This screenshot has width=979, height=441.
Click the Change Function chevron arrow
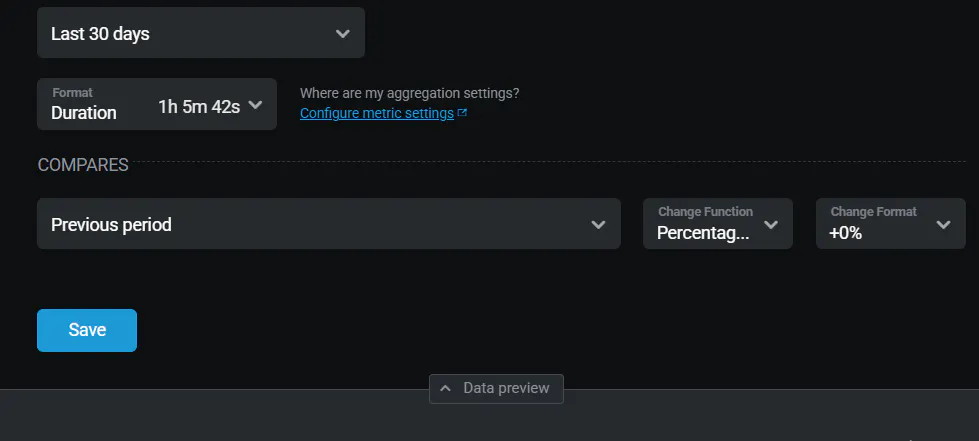[x=771, y=225]
